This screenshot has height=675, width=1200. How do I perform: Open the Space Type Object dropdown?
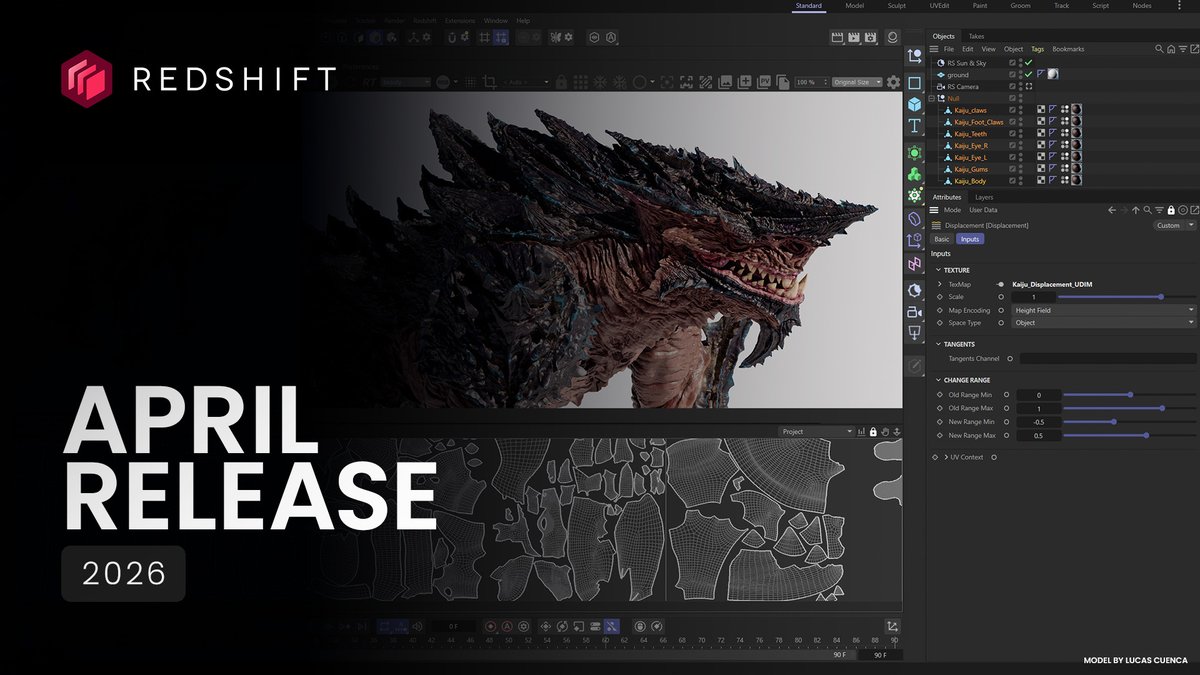click(1104, 322)
